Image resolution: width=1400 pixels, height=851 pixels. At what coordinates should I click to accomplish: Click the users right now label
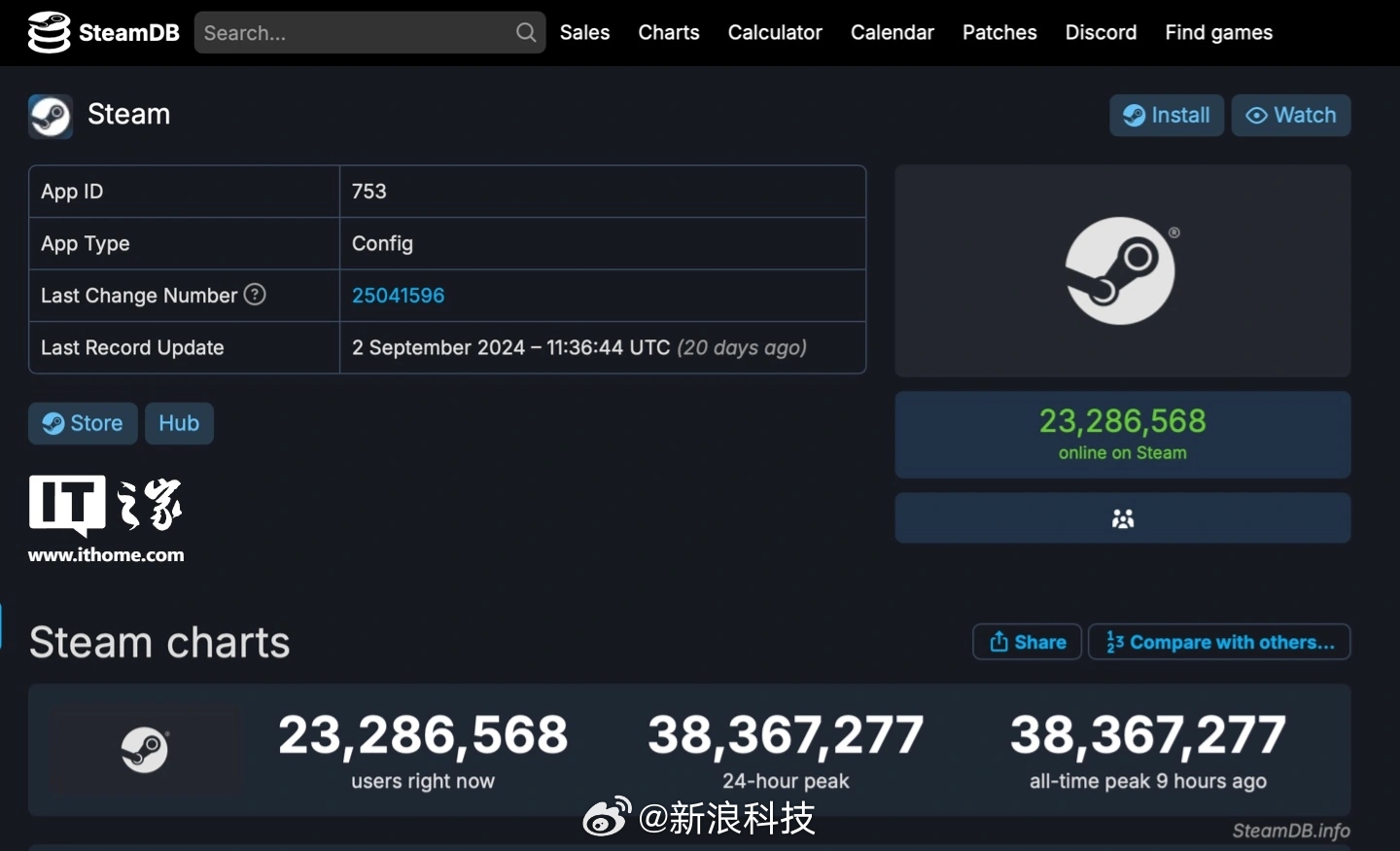[423, 781]
